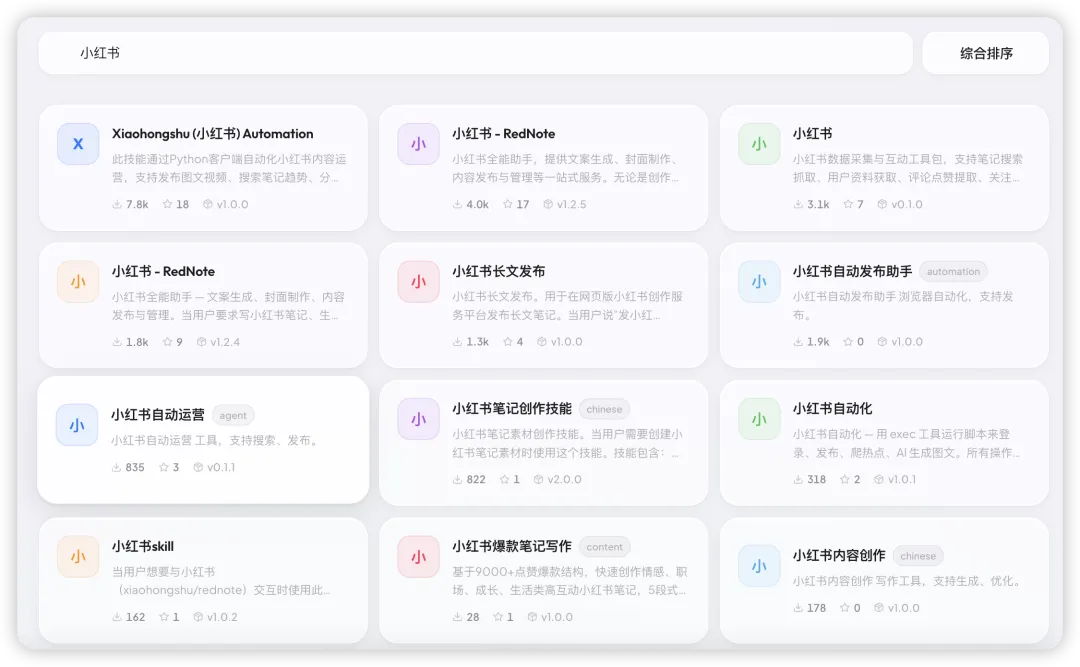Click the chinese tag on 小红书笔记创作技能
Screen dimensions: 1080x667
point(604,409)
